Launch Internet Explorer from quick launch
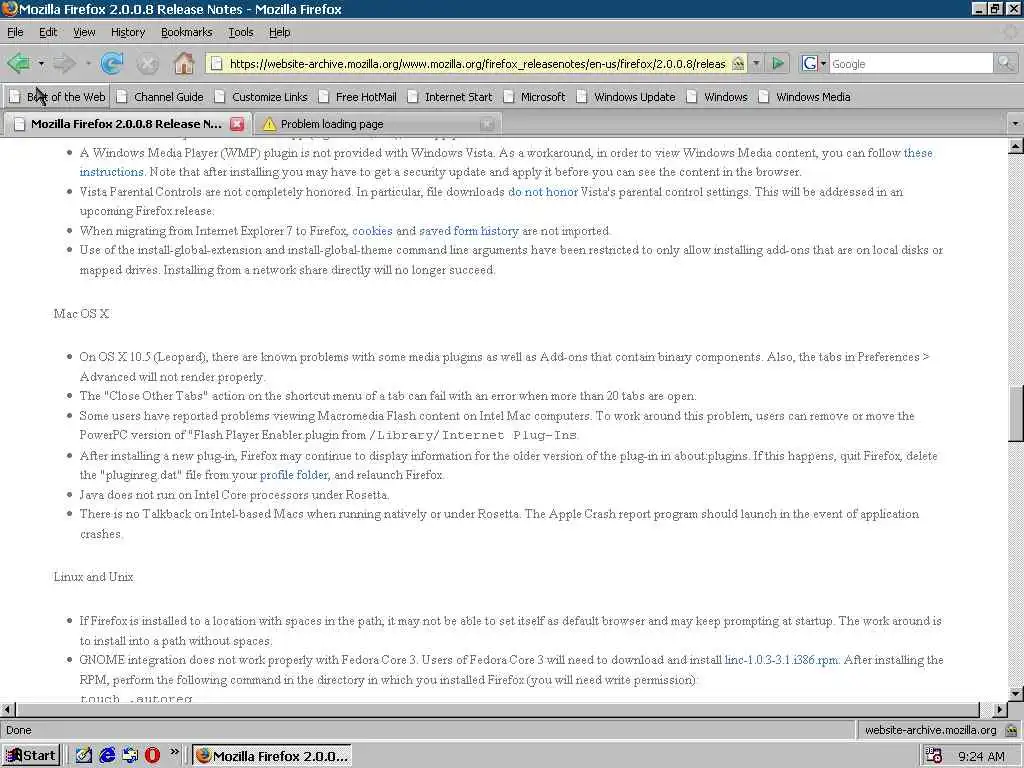Image resolution: width=1024 pixels, height=768 pixels. pyautogui.click(x=107, y=756)
